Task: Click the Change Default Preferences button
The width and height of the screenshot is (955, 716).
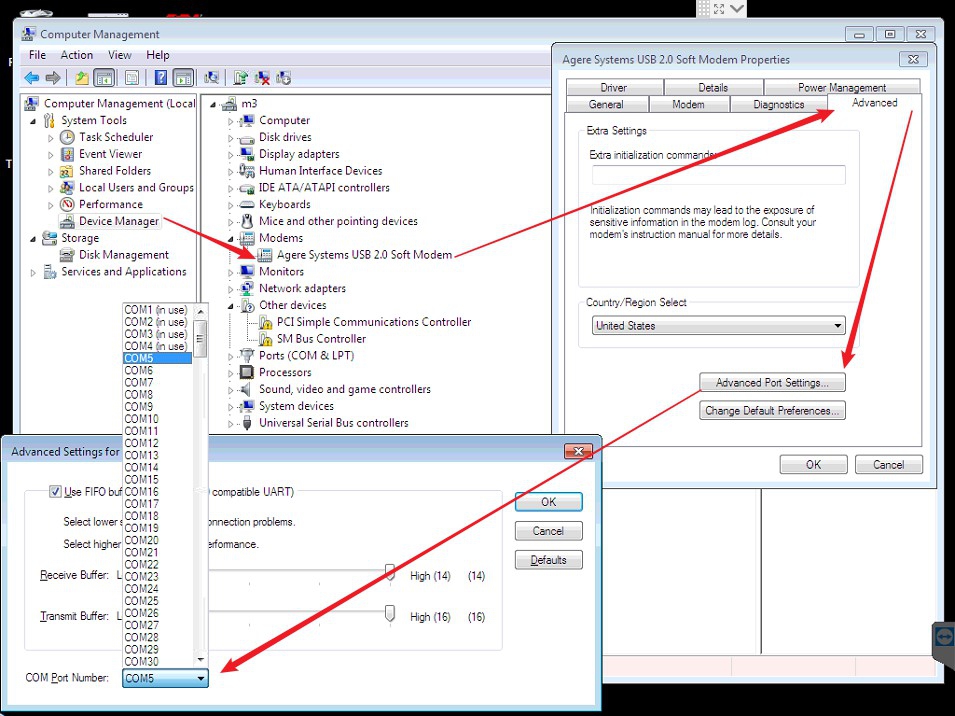Action: point(772,410)
